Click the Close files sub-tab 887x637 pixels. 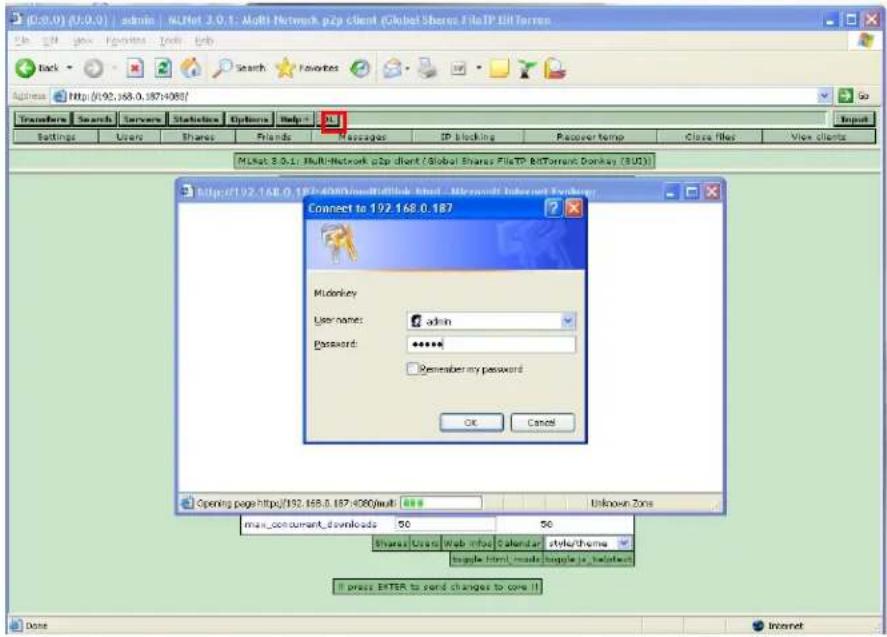click(x=710, y=137)
